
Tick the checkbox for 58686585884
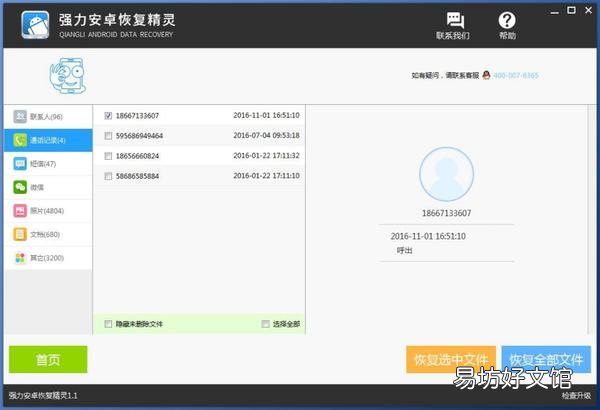pyautogui.click(x=108, y=176)
